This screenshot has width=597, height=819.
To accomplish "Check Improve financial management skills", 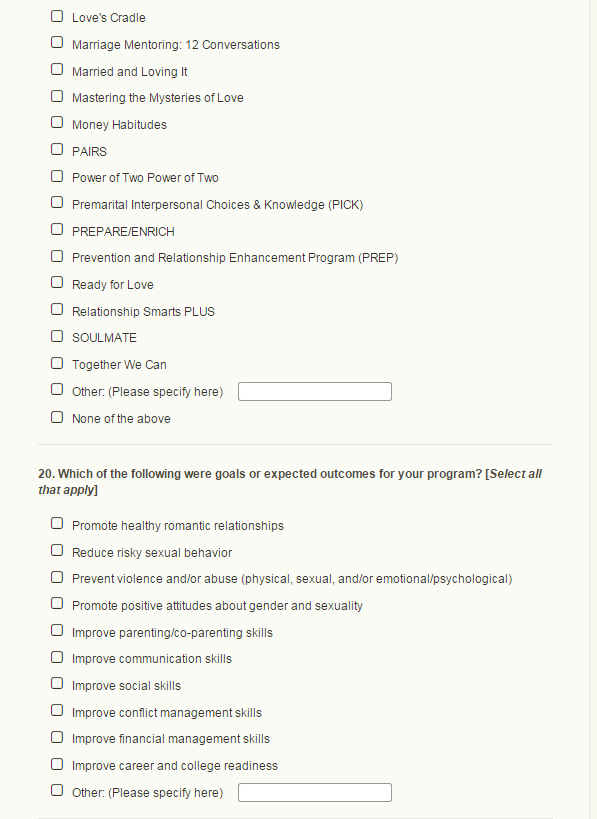I will point(57,737).
